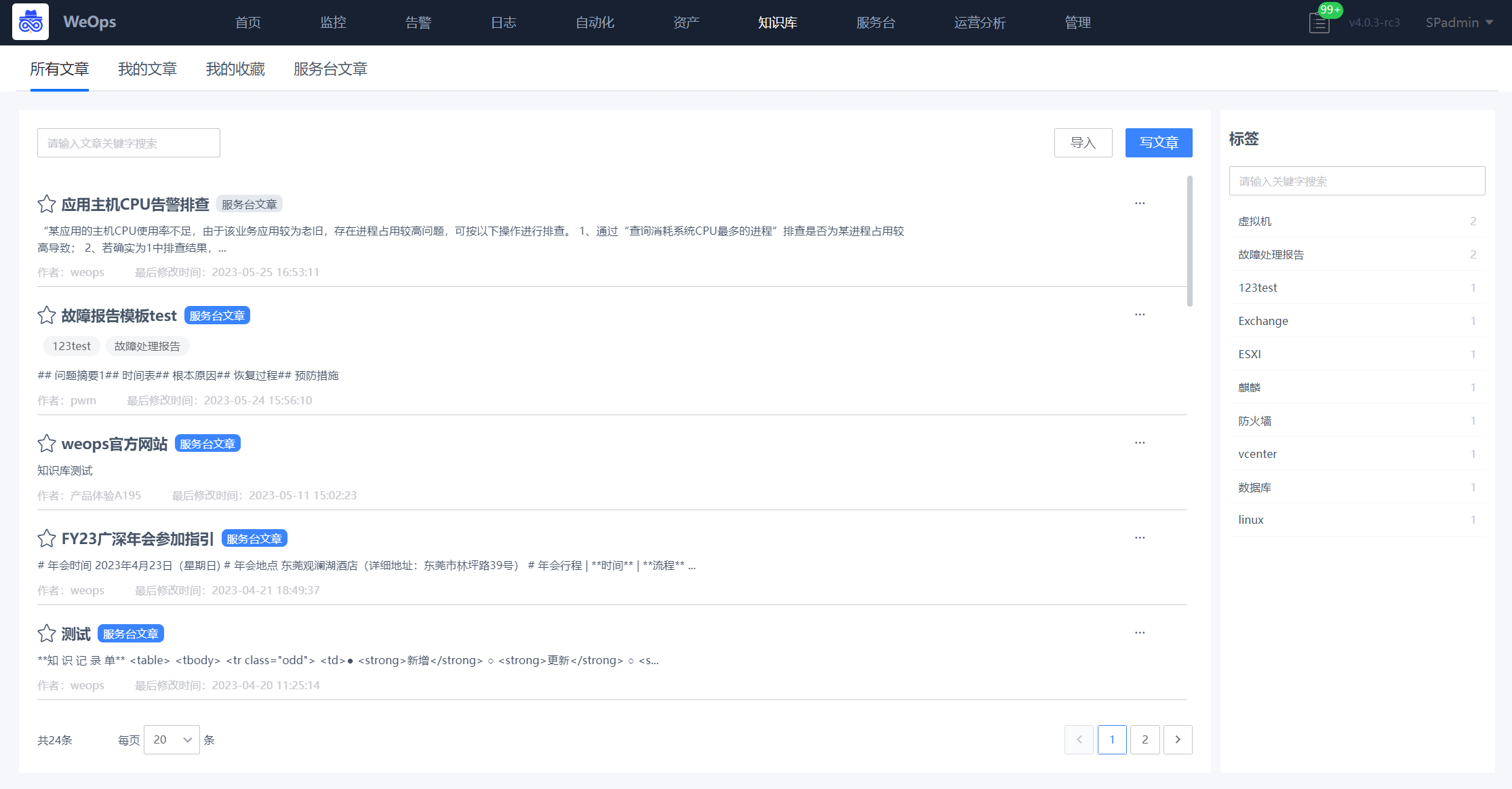Focus the article keyword search field

point(129,143)
